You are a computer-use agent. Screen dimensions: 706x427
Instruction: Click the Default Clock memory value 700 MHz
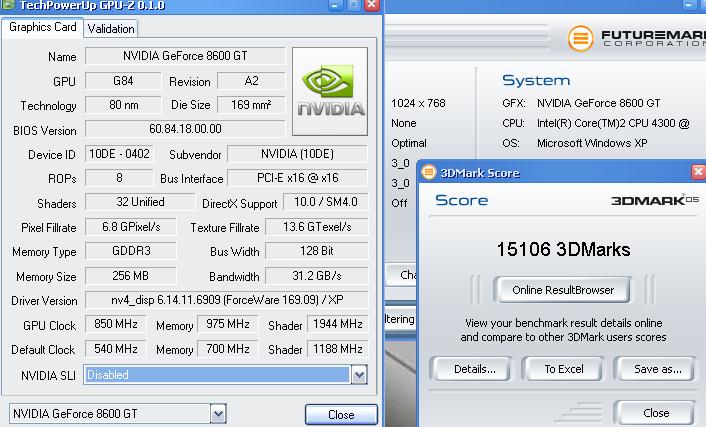228,349
